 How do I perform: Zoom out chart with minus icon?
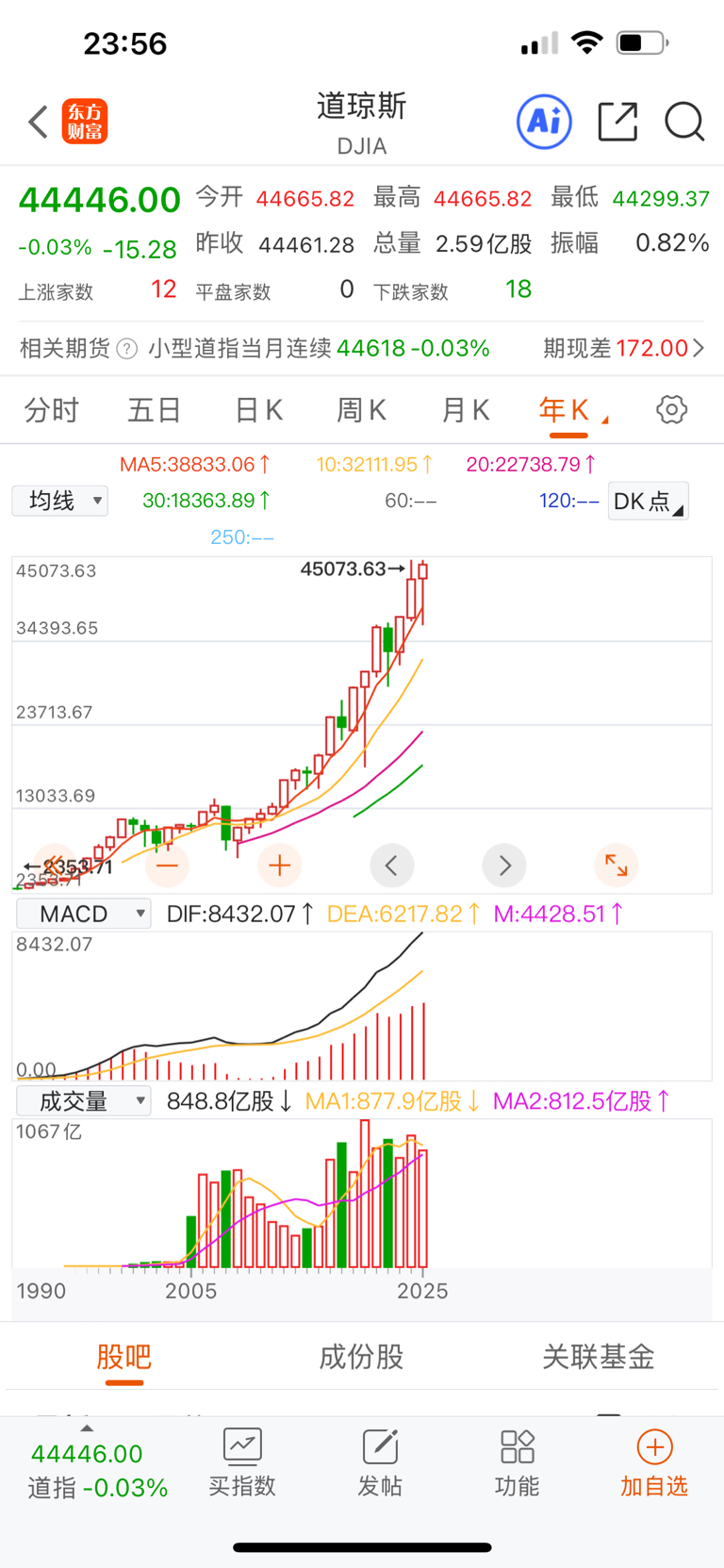pyautogui.click(x=167, y=865)
